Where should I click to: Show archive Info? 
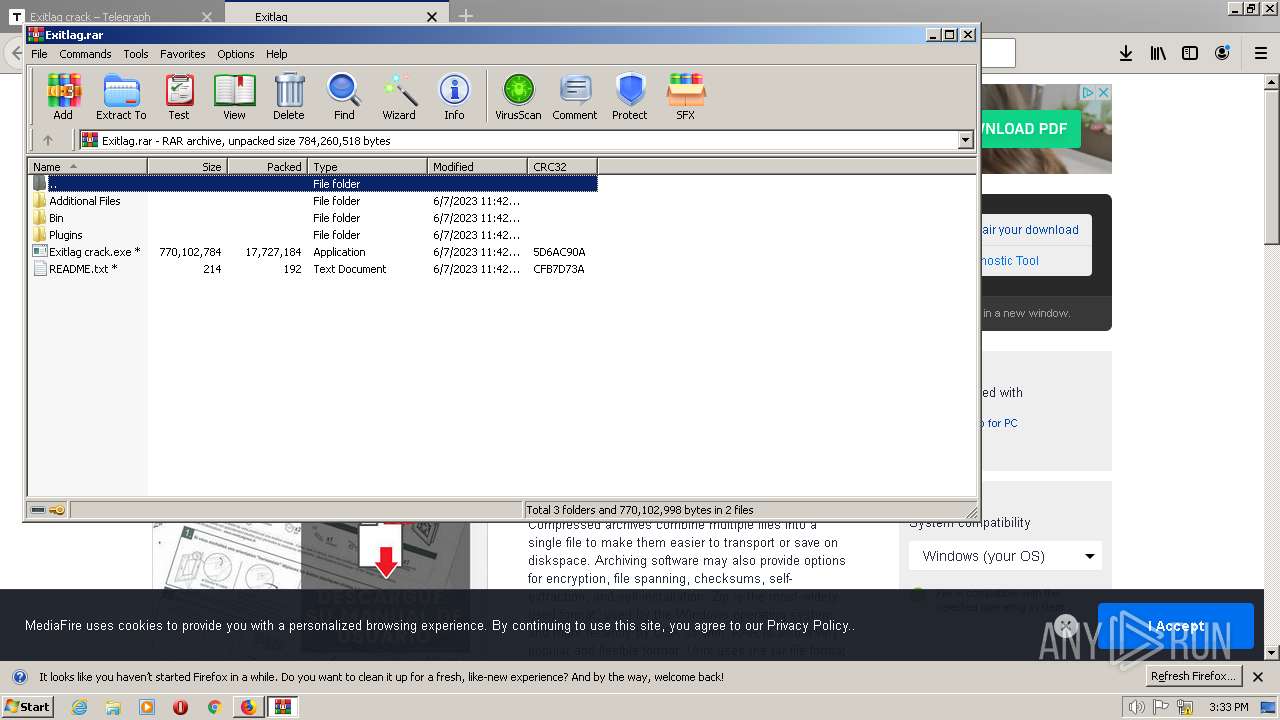click(x=454, y=97)
